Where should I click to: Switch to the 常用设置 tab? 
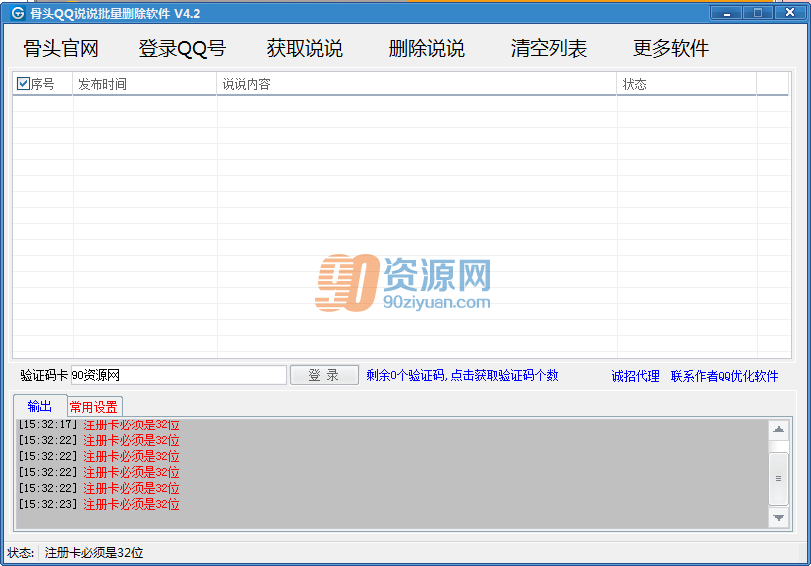94,407
